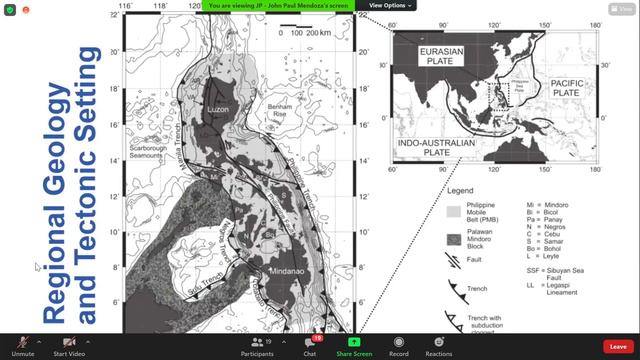
Task: Click the '0 100 200 km' scale bar
Action: (x=304, y=31)
